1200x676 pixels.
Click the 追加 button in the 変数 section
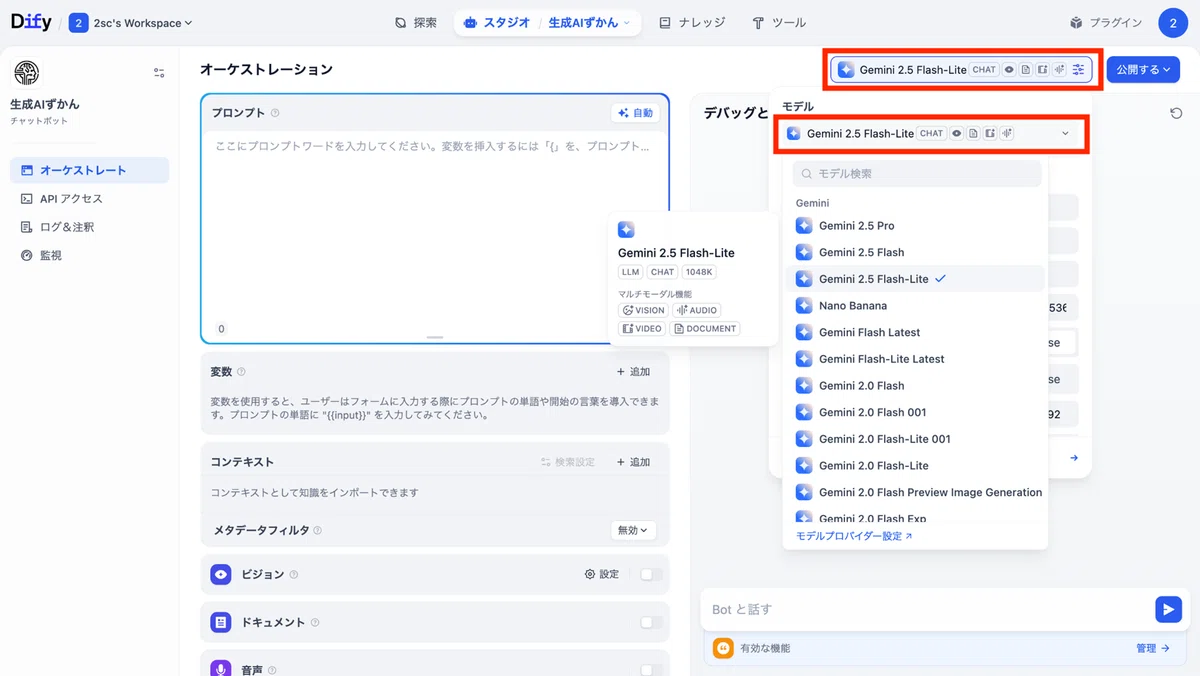pos(634,372)
